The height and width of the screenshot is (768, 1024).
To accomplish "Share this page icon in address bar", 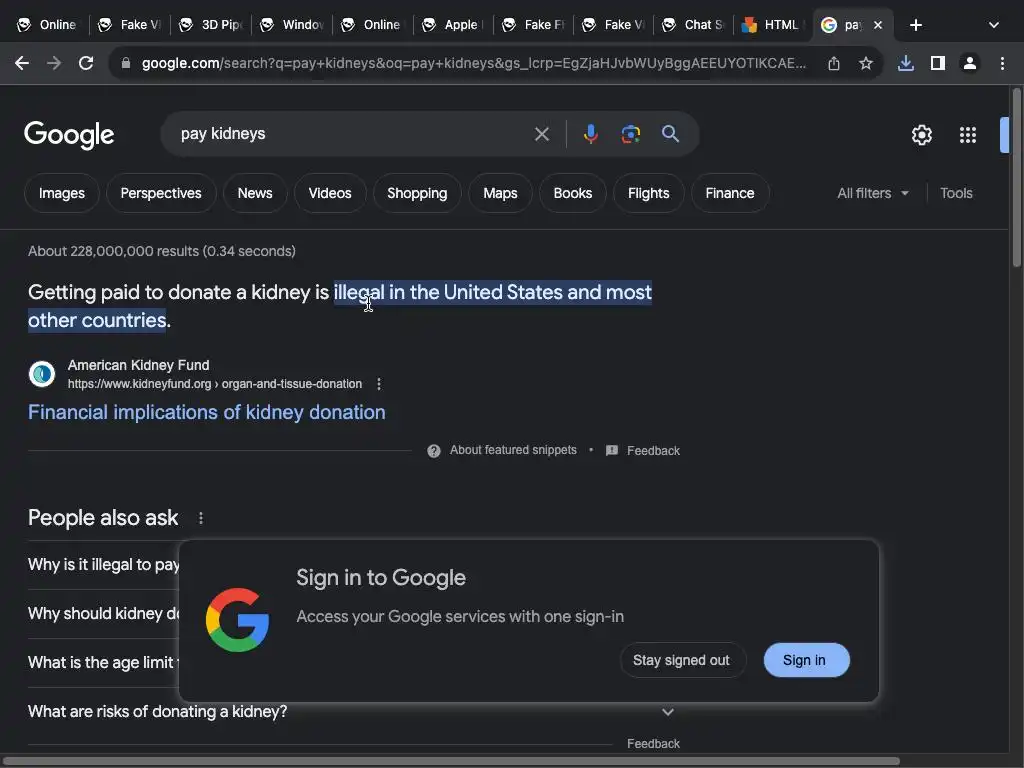I will [833, 63].
